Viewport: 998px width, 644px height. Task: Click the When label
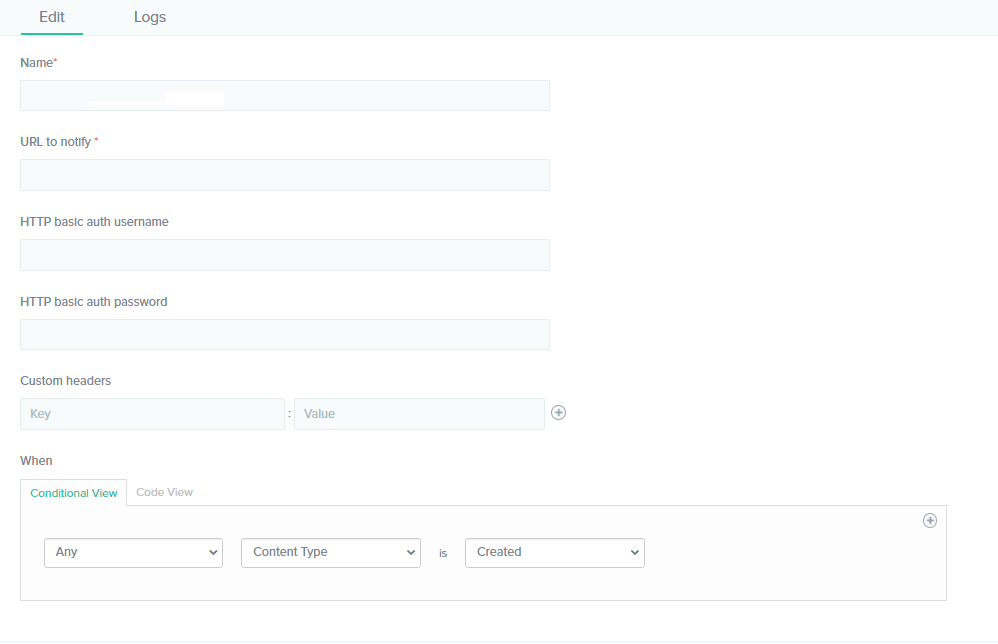click(36, 461)
